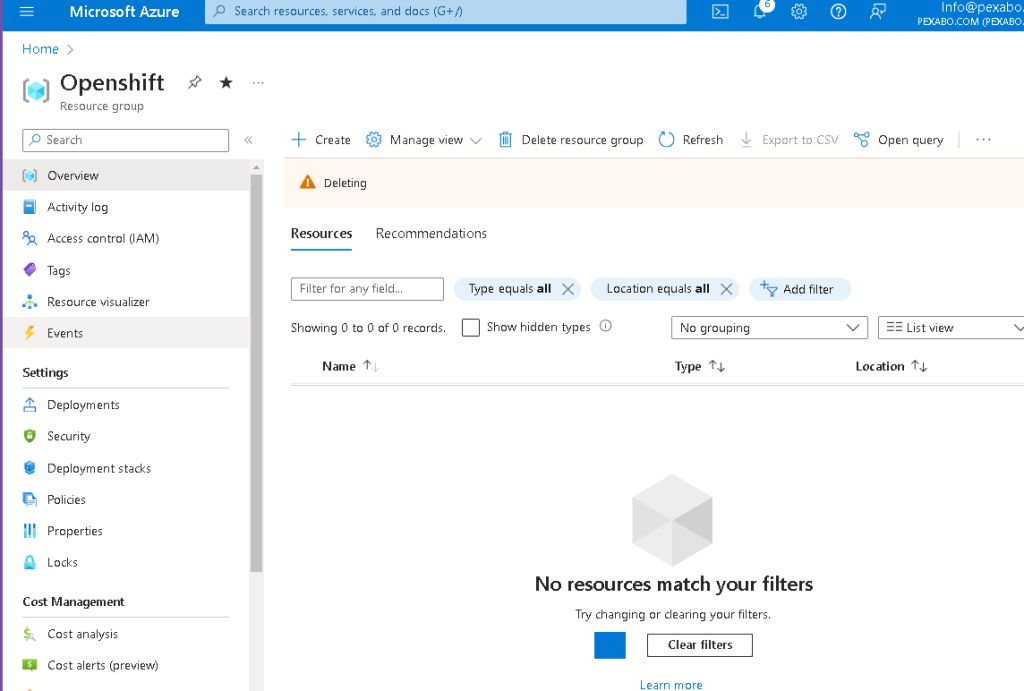
Task: Click Export to CSV
Action: [x=789, y=140]
